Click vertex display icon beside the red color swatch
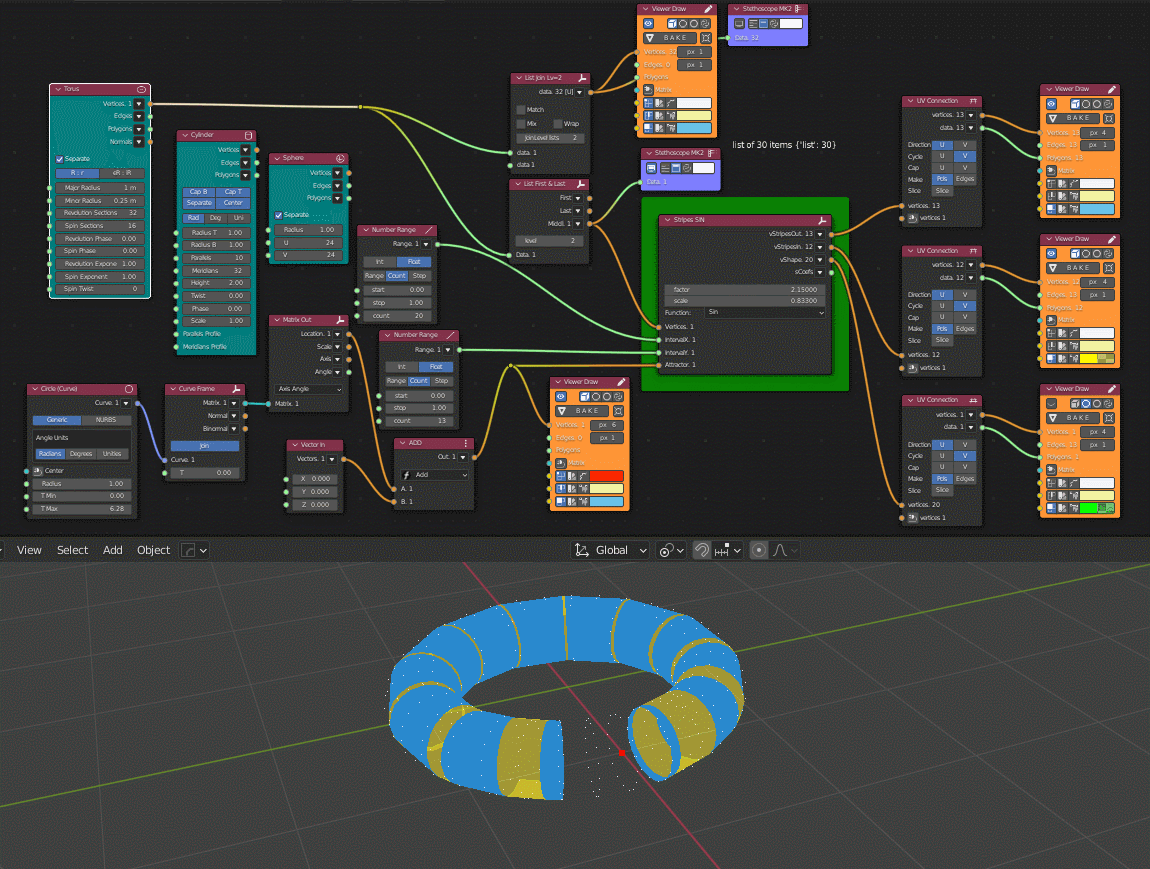Screen dimensions: 1150x869 coord(560,476)
